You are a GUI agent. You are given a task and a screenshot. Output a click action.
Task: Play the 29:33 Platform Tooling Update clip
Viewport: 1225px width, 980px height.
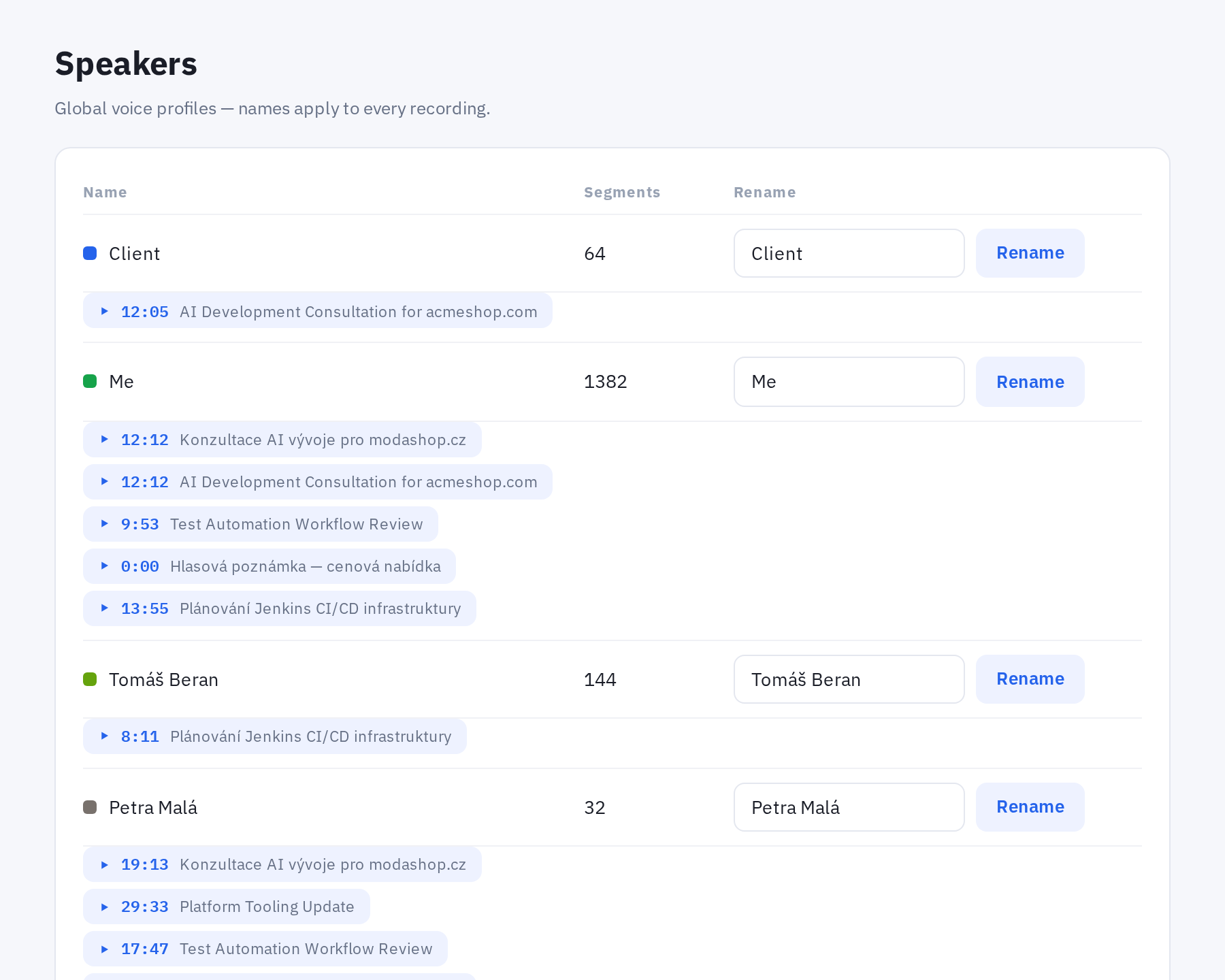coord(226,906)
